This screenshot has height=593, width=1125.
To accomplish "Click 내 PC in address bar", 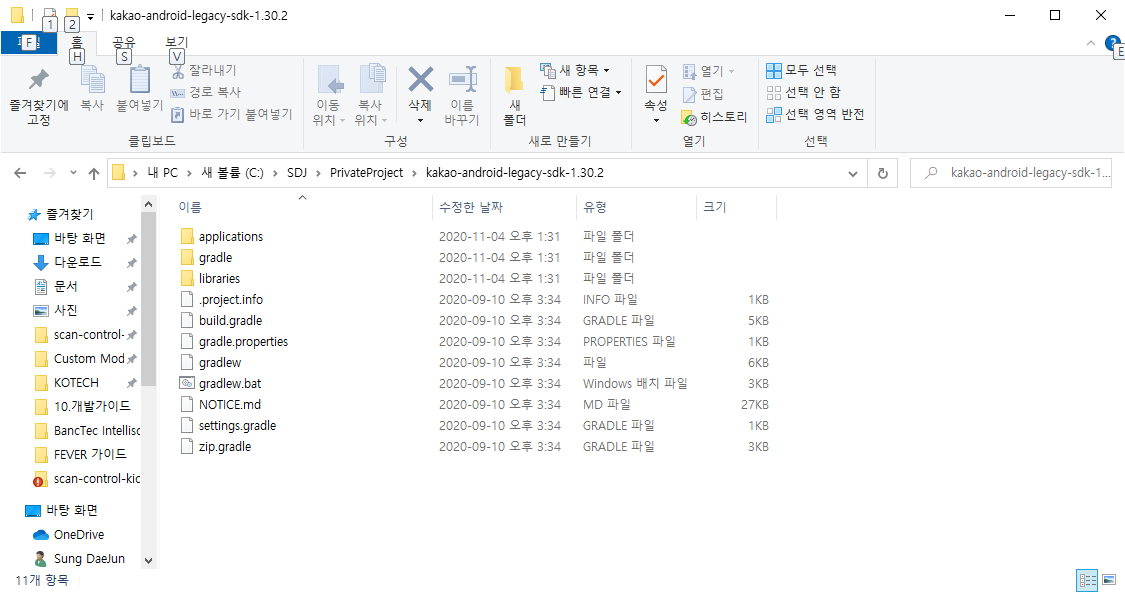I will 162,173.
